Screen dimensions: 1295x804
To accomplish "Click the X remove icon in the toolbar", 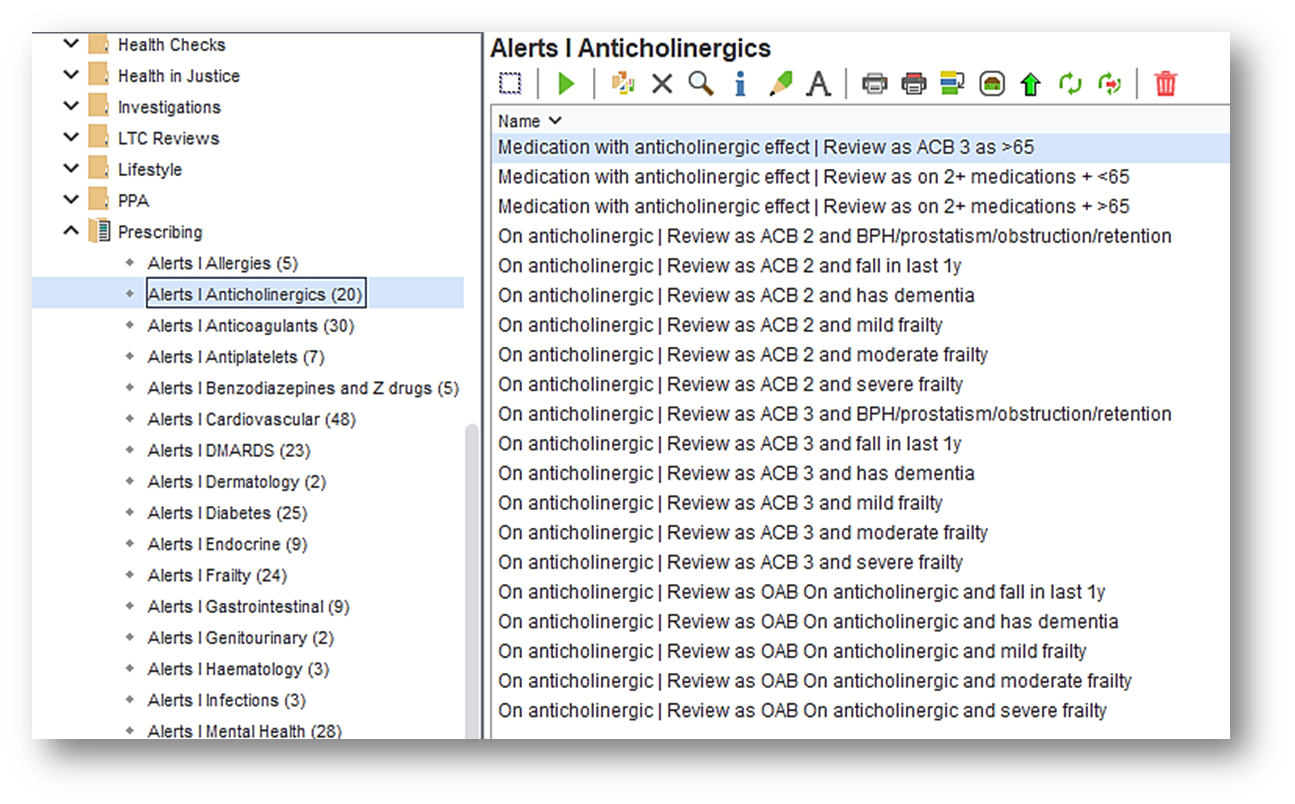I will pos(662,84).
